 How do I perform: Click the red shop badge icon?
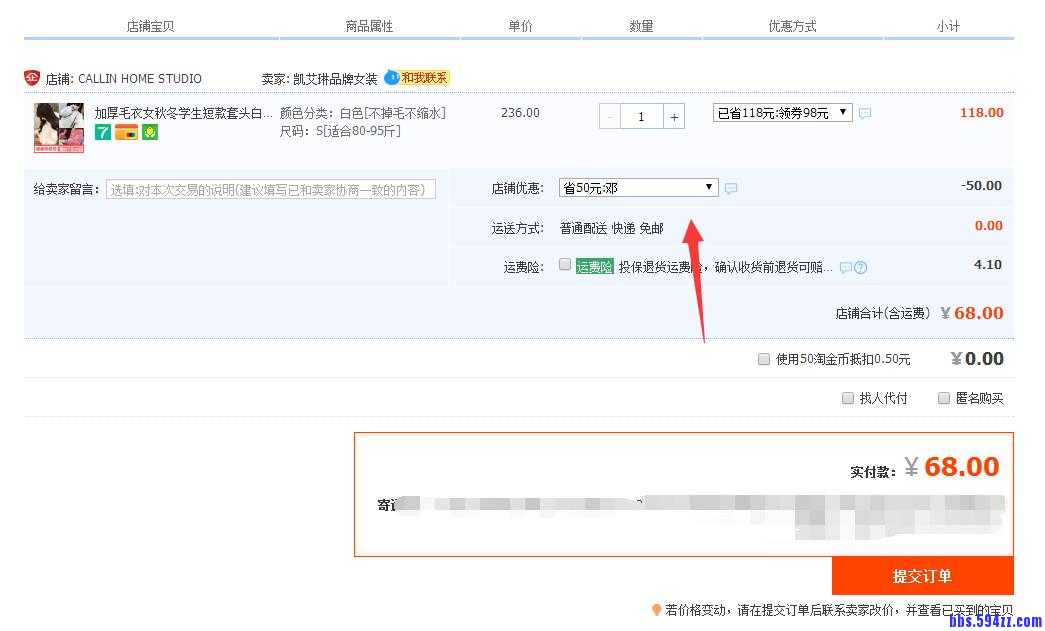pyautogui.click(x=32, y=78)
